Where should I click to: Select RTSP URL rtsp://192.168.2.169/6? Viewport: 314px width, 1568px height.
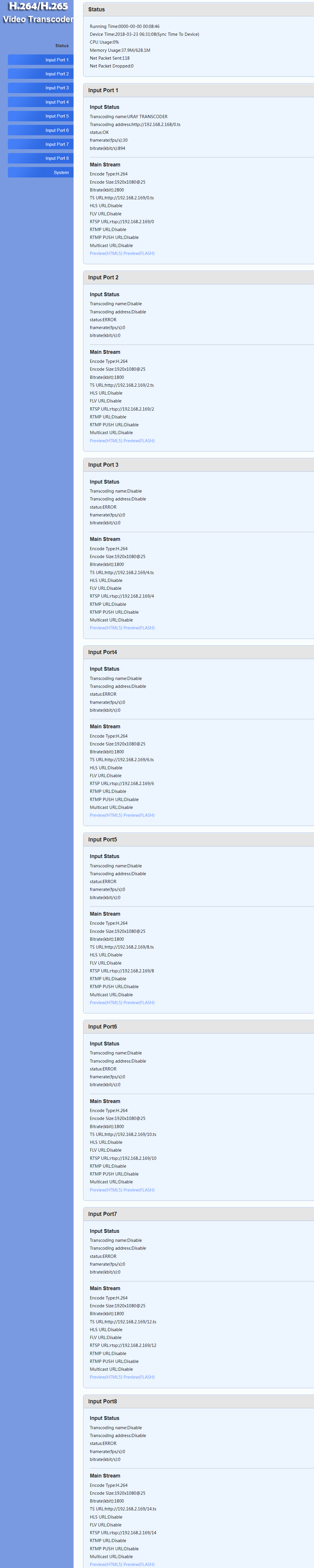pos(122,783)
